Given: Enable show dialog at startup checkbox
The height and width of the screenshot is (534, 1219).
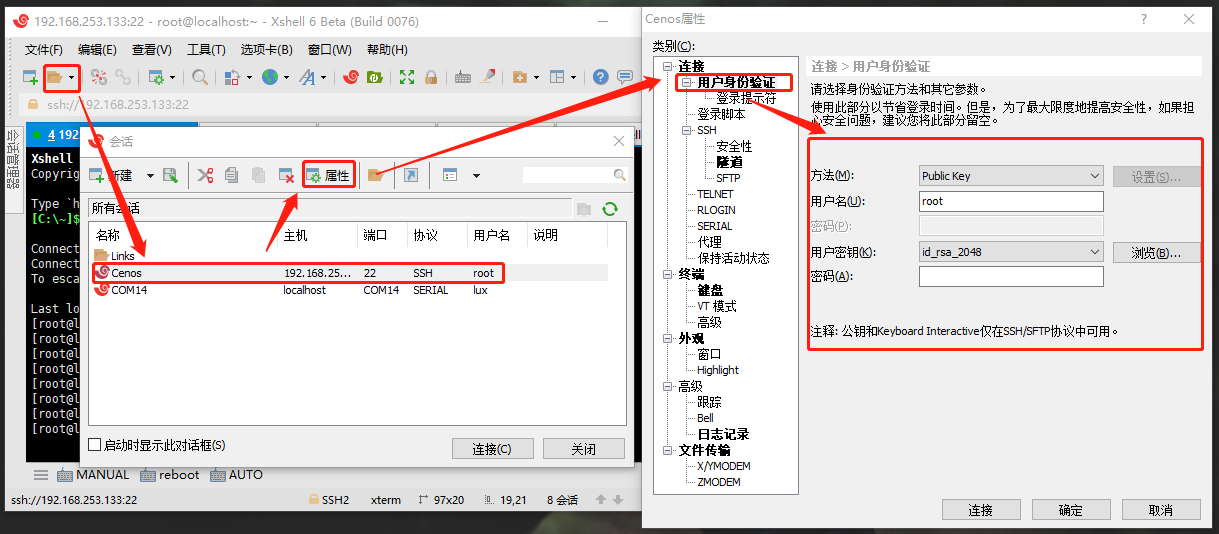Looking at the screenshot, I should tap(95, 445).
